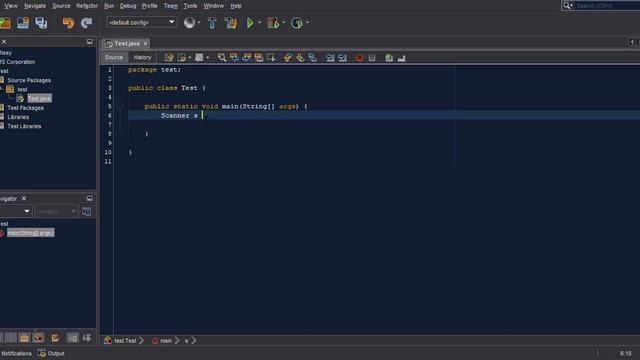The image size is (640, 360).
Task: Click the Uncomment icon in editor toolbar
Action: 402,58
